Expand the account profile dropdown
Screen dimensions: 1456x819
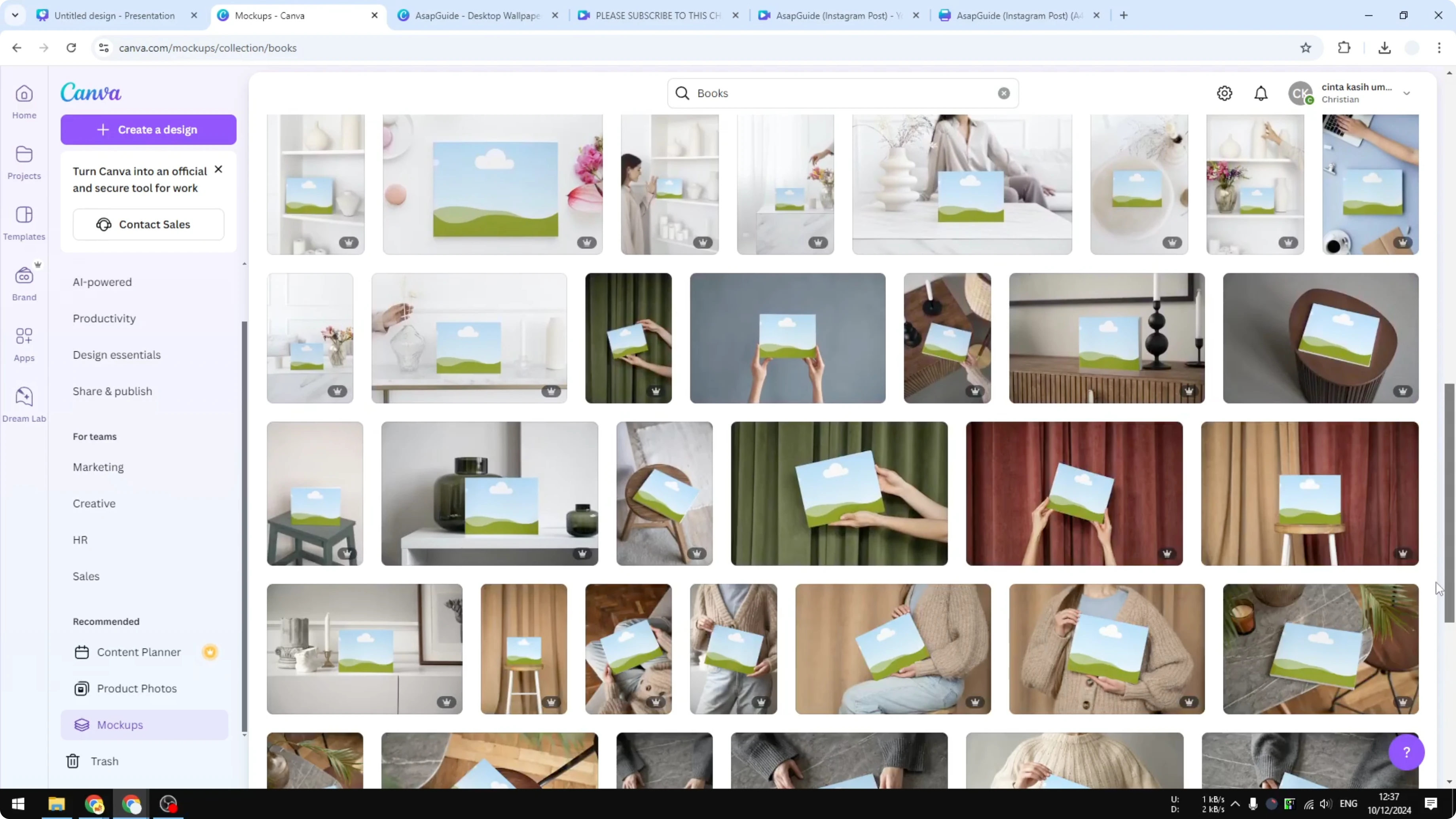[x=1407, y=93]
